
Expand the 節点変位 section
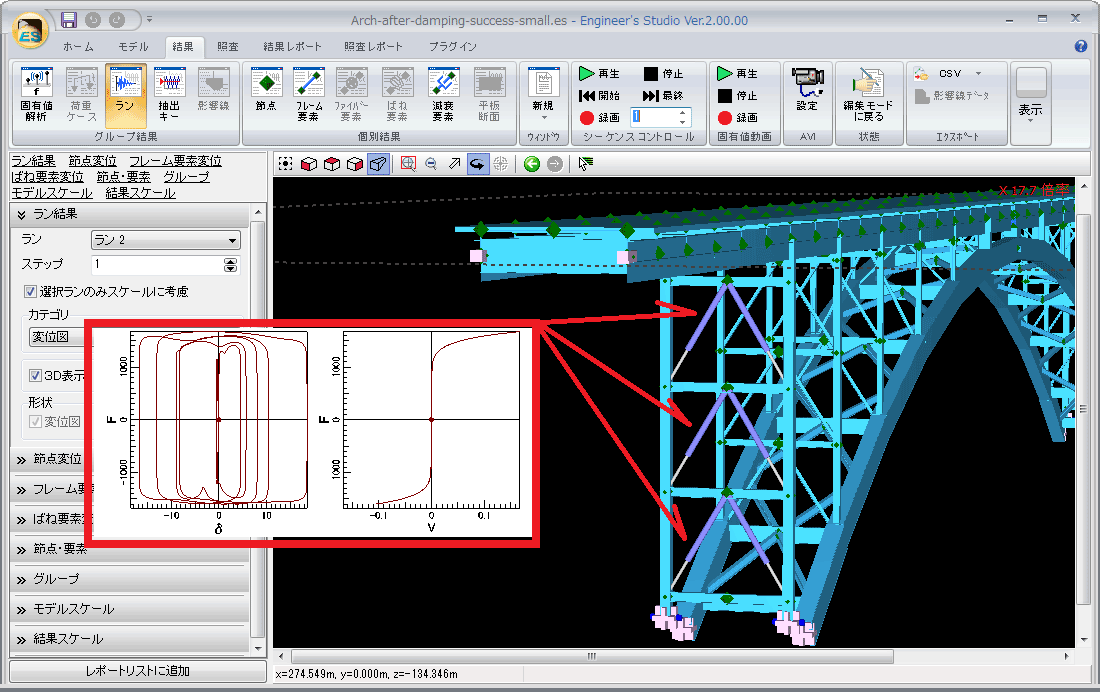click(49, 459)
